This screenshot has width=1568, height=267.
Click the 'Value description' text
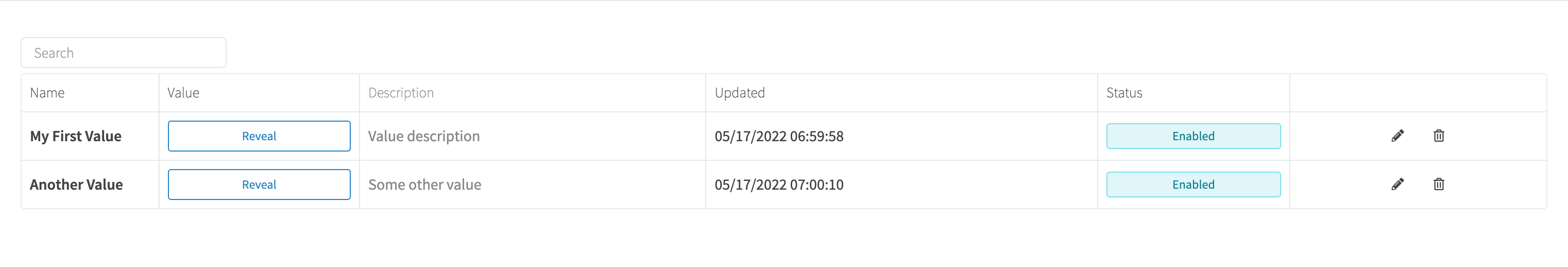(423, 136)
